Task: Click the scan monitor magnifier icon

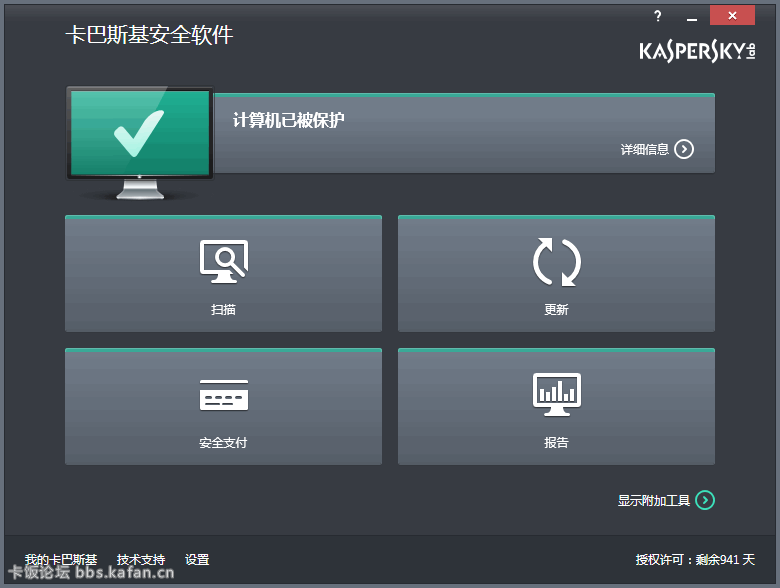Action: point(224,262)
